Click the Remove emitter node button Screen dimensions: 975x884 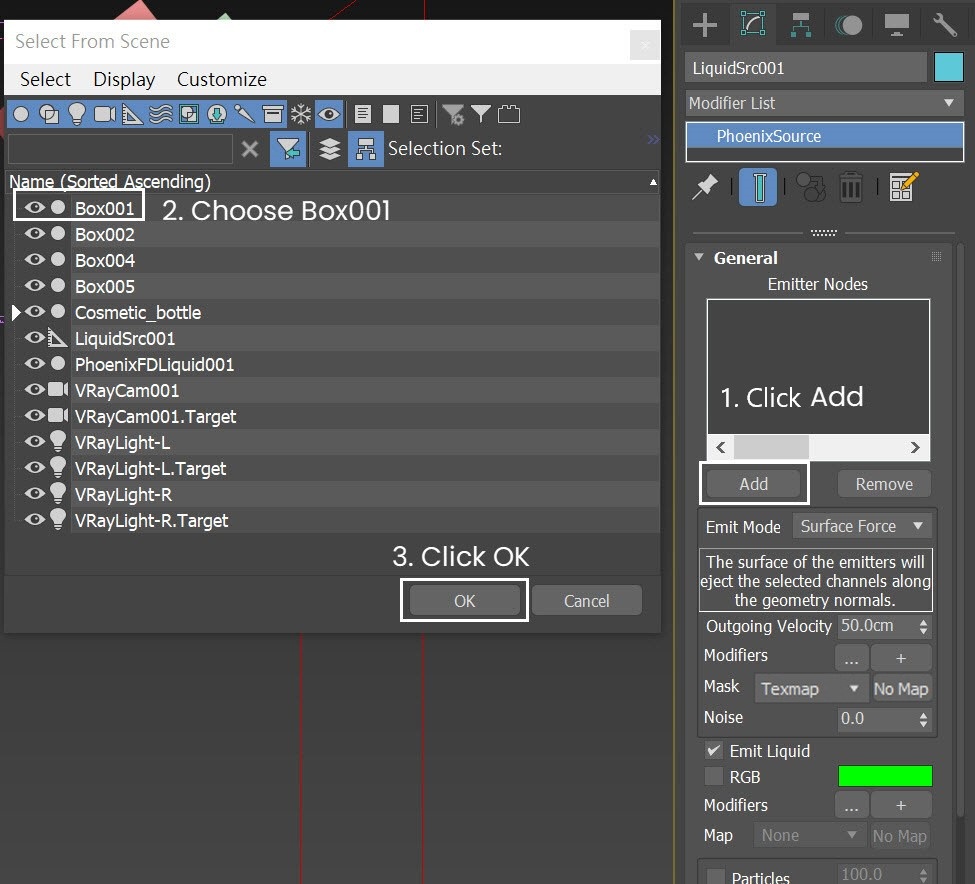tap(884, 484)
